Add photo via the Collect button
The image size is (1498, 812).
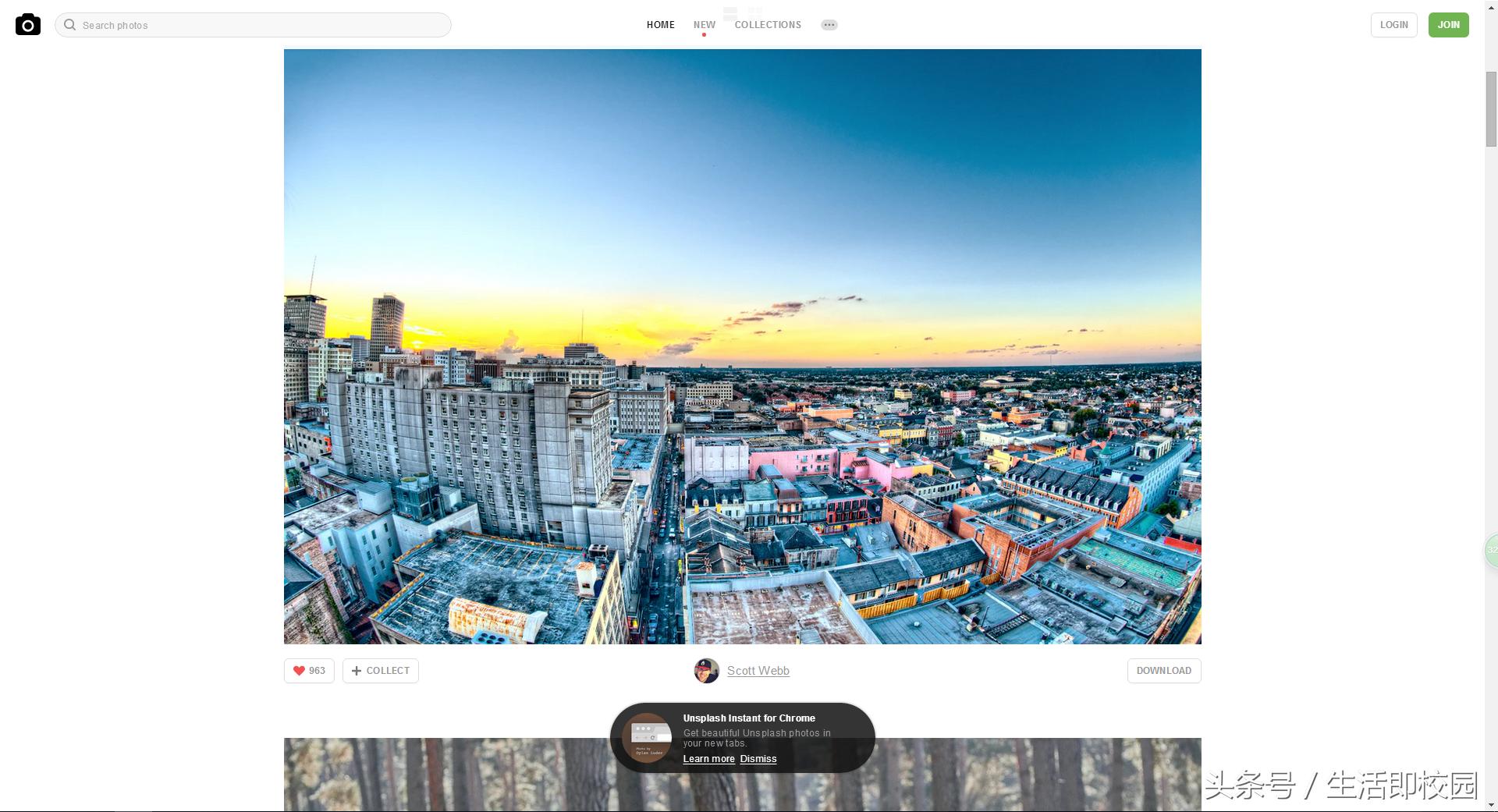tap(381, 671)
